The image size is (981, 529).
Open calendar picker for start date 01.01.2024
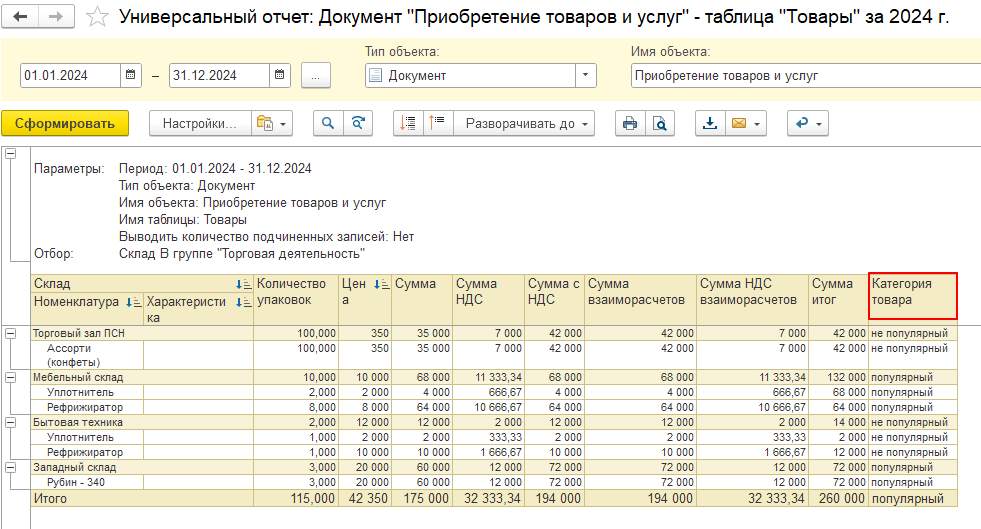coord(131,75)
